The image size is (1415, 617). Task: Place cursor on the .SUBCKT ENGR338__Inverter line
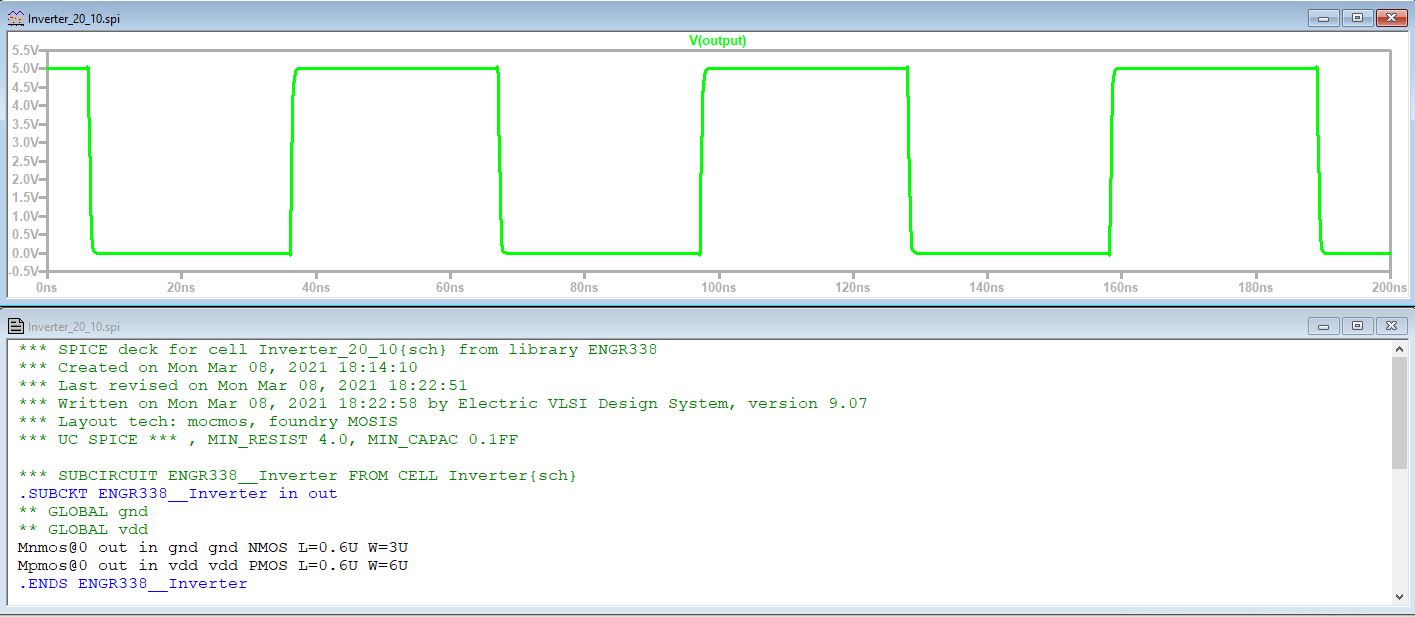pos(178,493)
